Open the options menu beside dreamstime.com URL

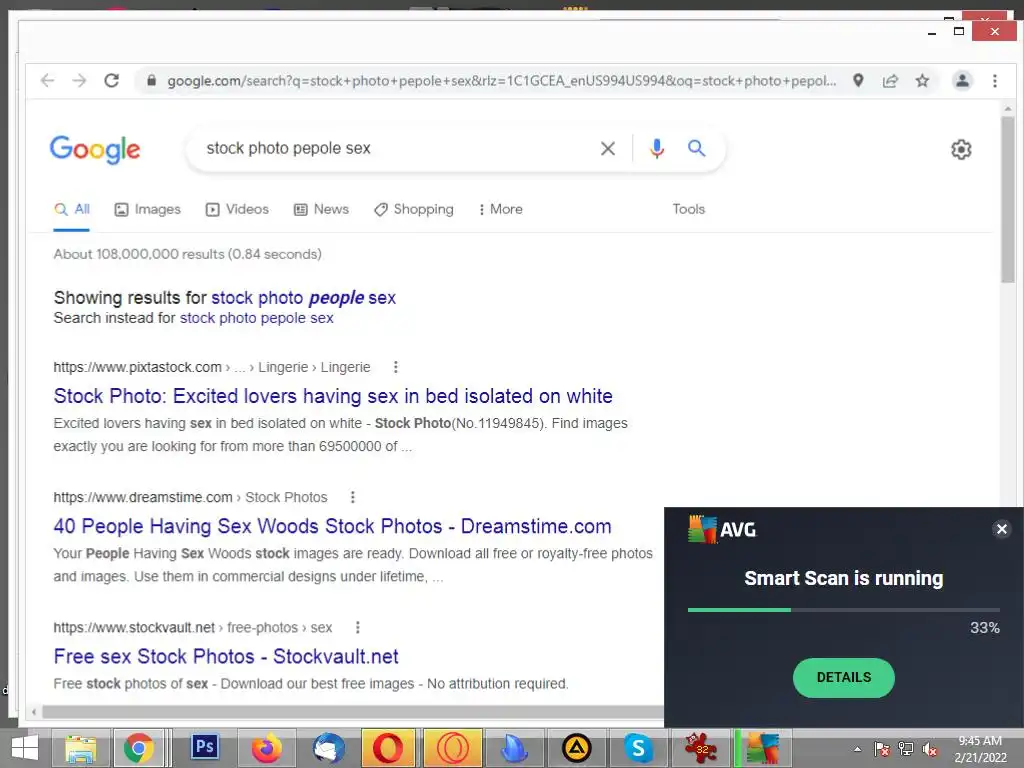[353, 497]
